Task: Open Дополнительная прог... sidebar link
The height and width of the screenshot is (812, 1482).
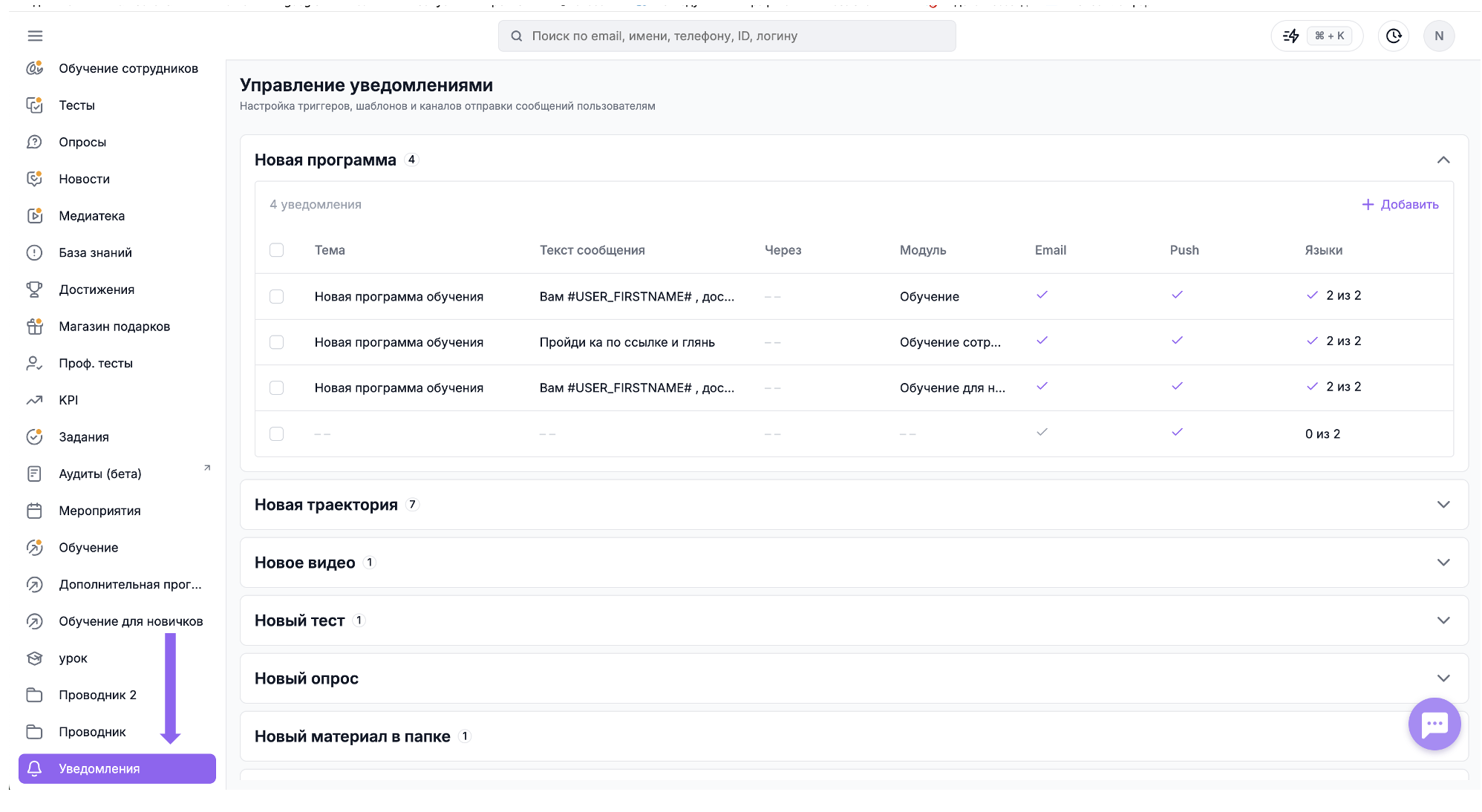Action: click(x=130, y=584)
